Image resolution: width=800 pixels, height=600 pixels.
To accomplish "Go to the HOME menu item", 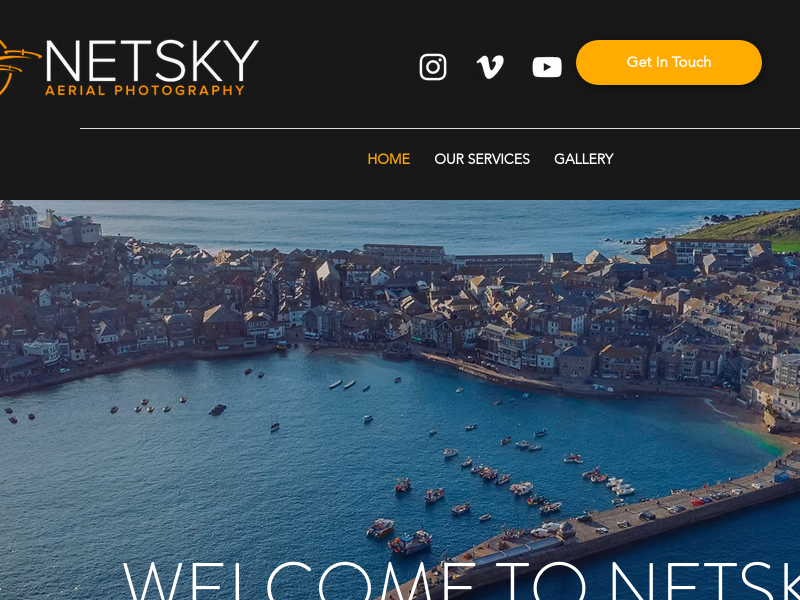I will (388, 159).
